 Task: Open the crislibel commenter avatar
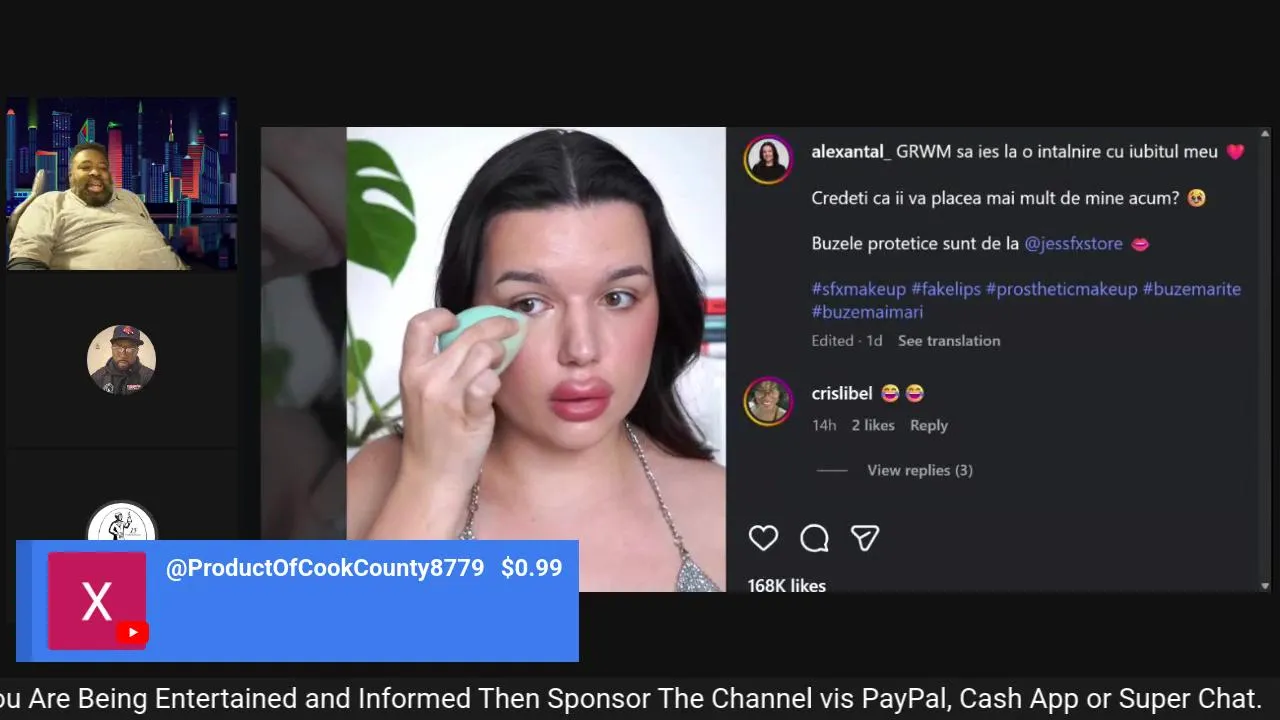tap(768, 402)
